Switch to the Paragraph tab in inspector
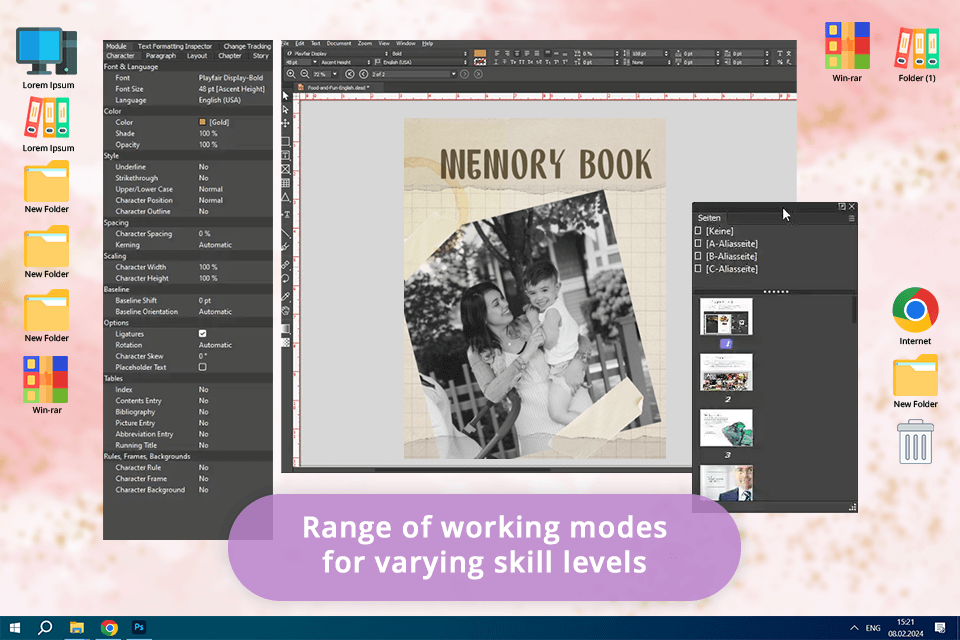 [x=160, y=56]
